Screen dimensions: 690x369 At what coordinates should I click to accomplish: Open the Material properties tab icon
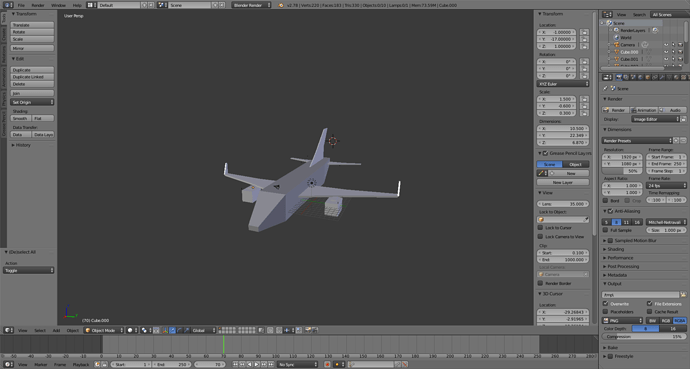[676, 77]
